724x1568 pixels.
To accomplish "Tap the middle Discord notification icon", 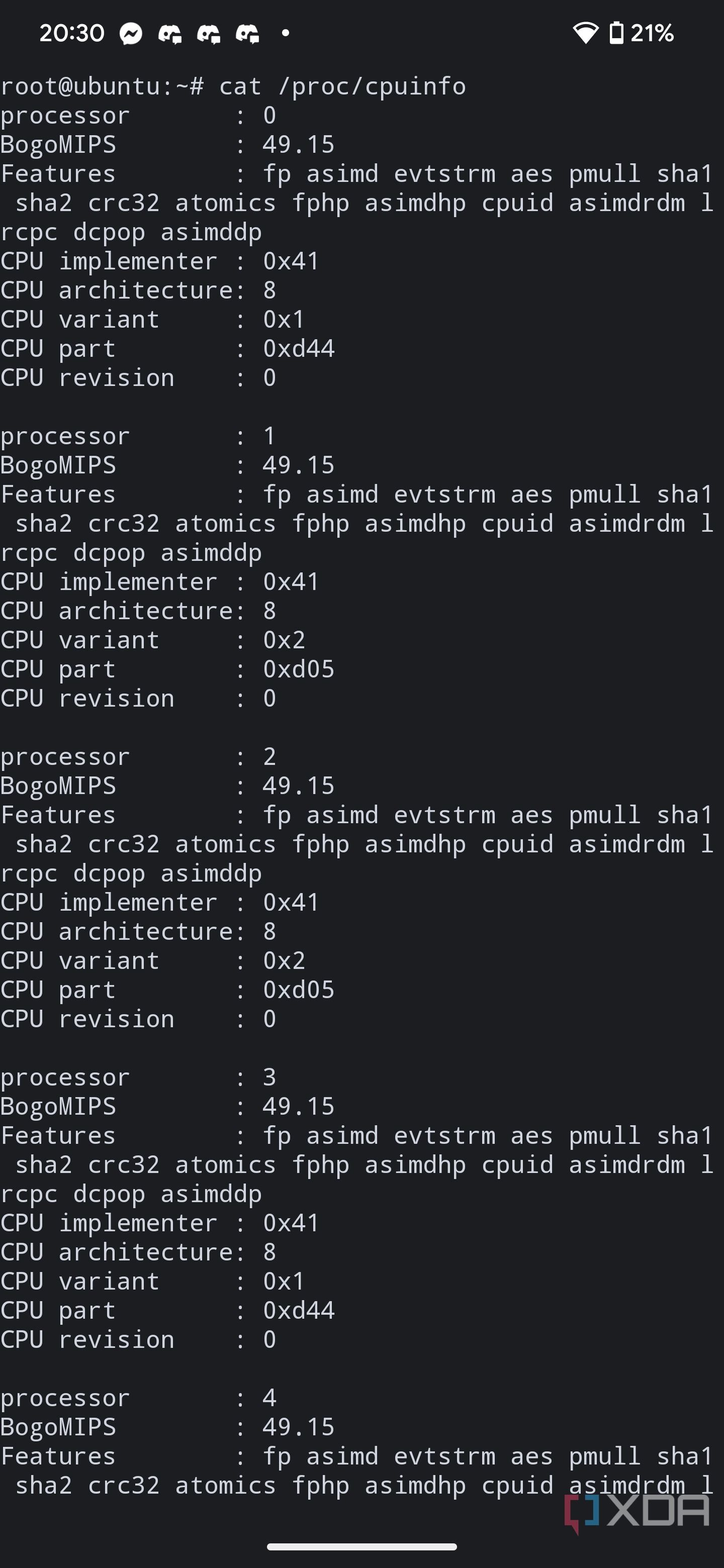I will point(209,34).
